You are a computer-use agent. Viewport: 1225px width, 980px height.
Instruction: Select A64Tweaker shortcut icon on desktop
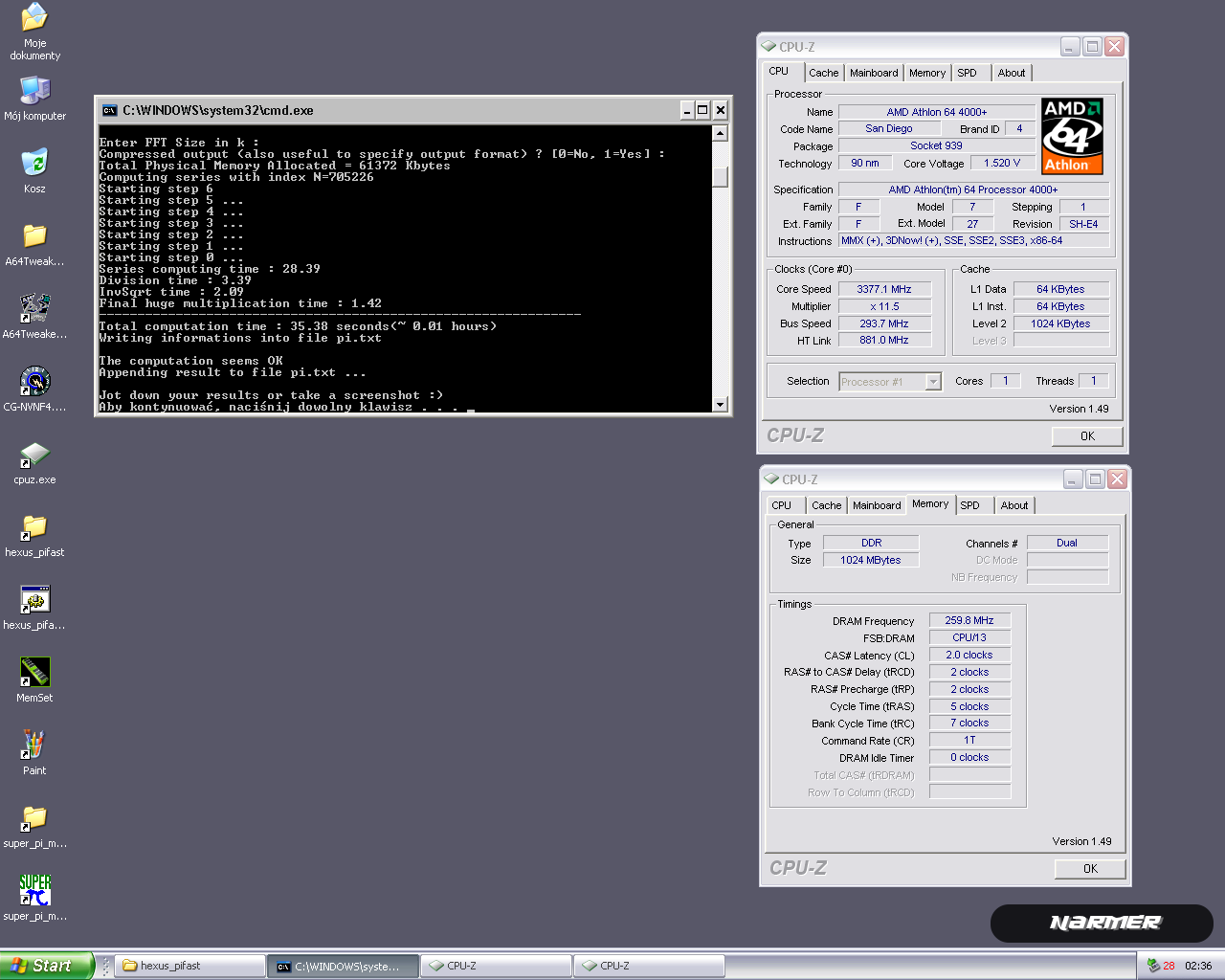34,308
